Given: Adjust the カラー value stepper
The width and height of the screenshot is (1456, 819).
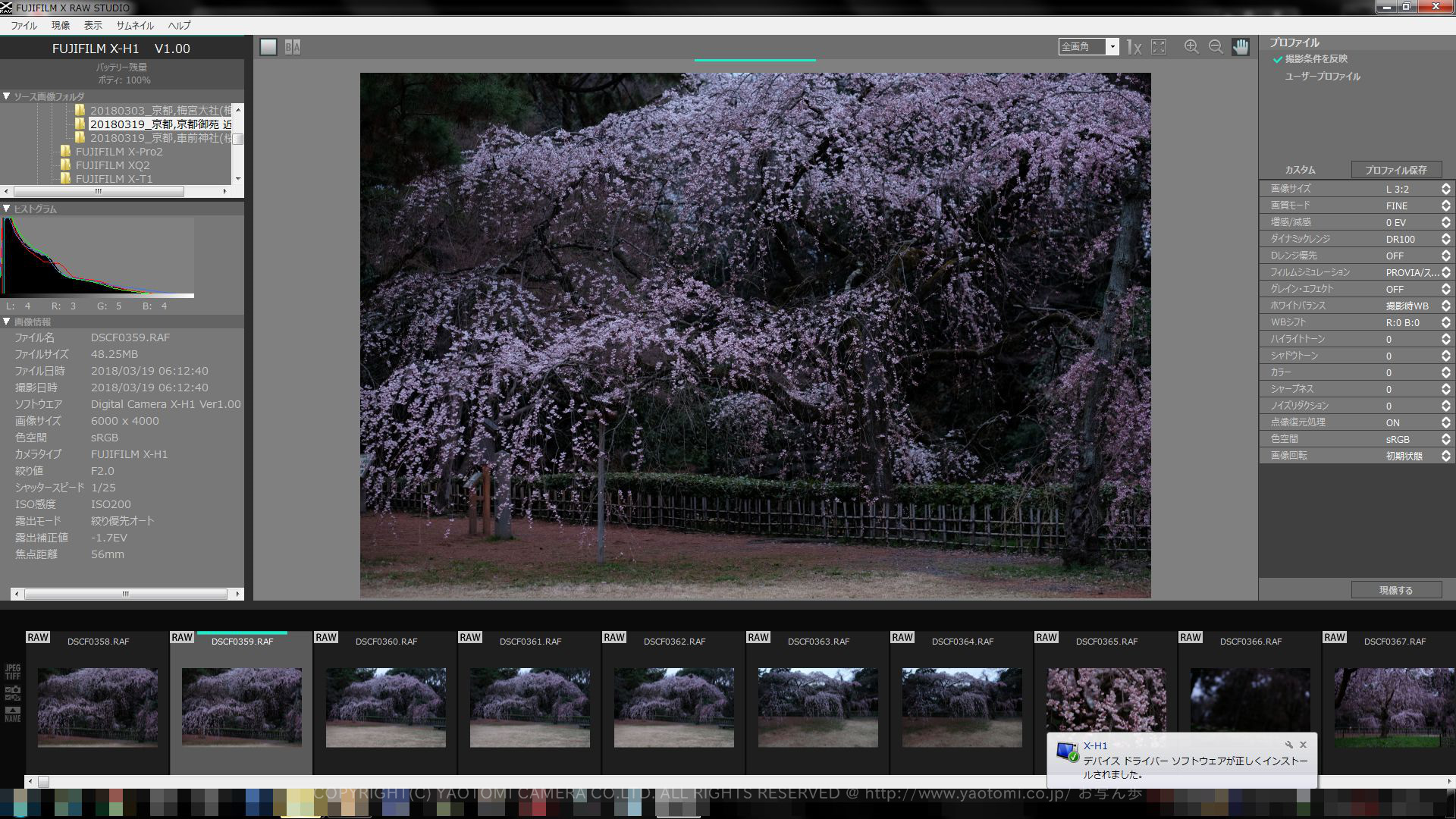Looking at the screenshot, I should (1446, 372).
